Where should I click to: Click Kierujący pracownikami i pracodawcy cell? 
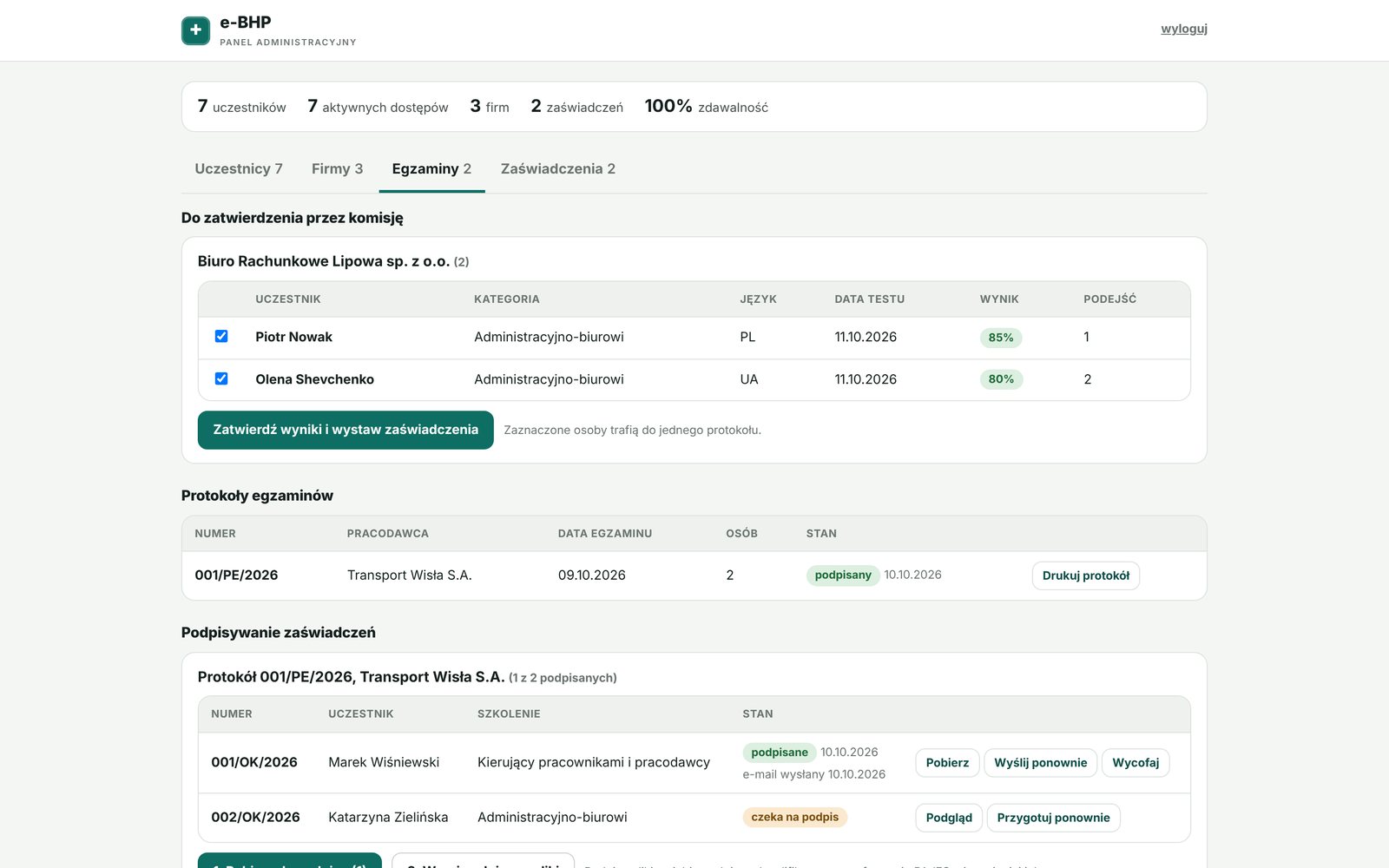tap(594, 762)
